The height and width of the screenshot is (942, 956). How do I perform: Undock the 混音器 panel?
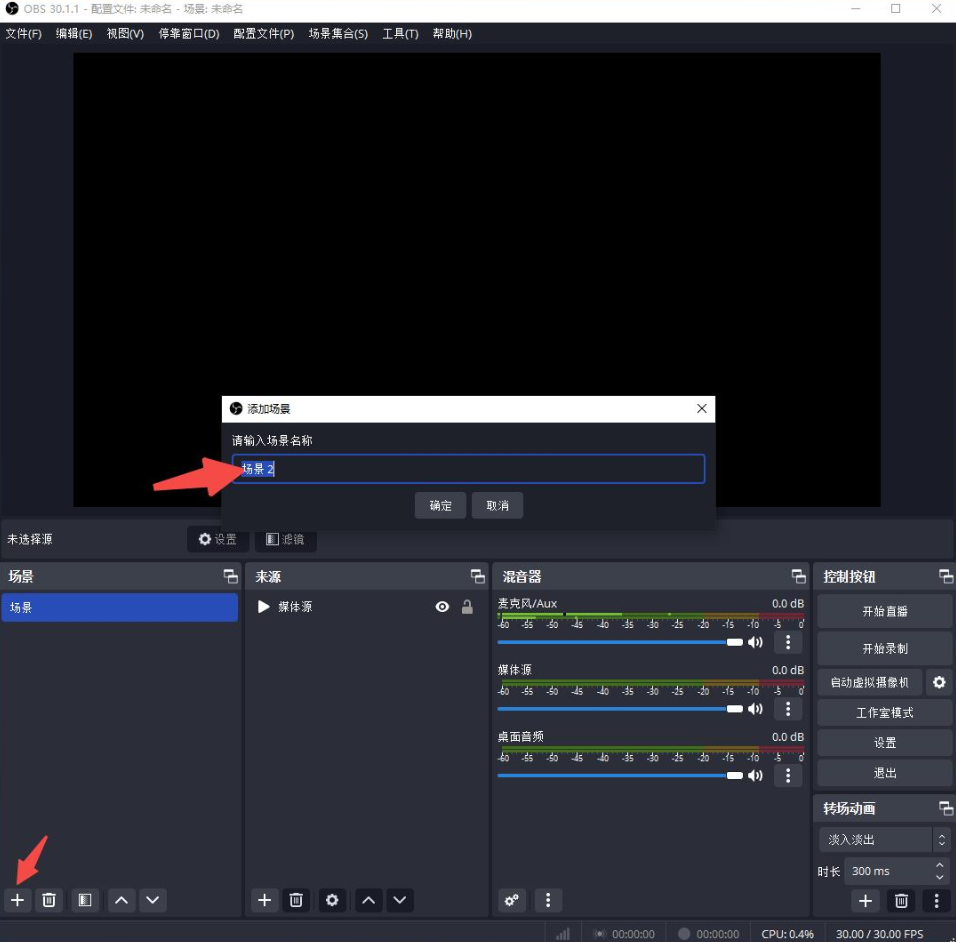[x=798, y=576]
